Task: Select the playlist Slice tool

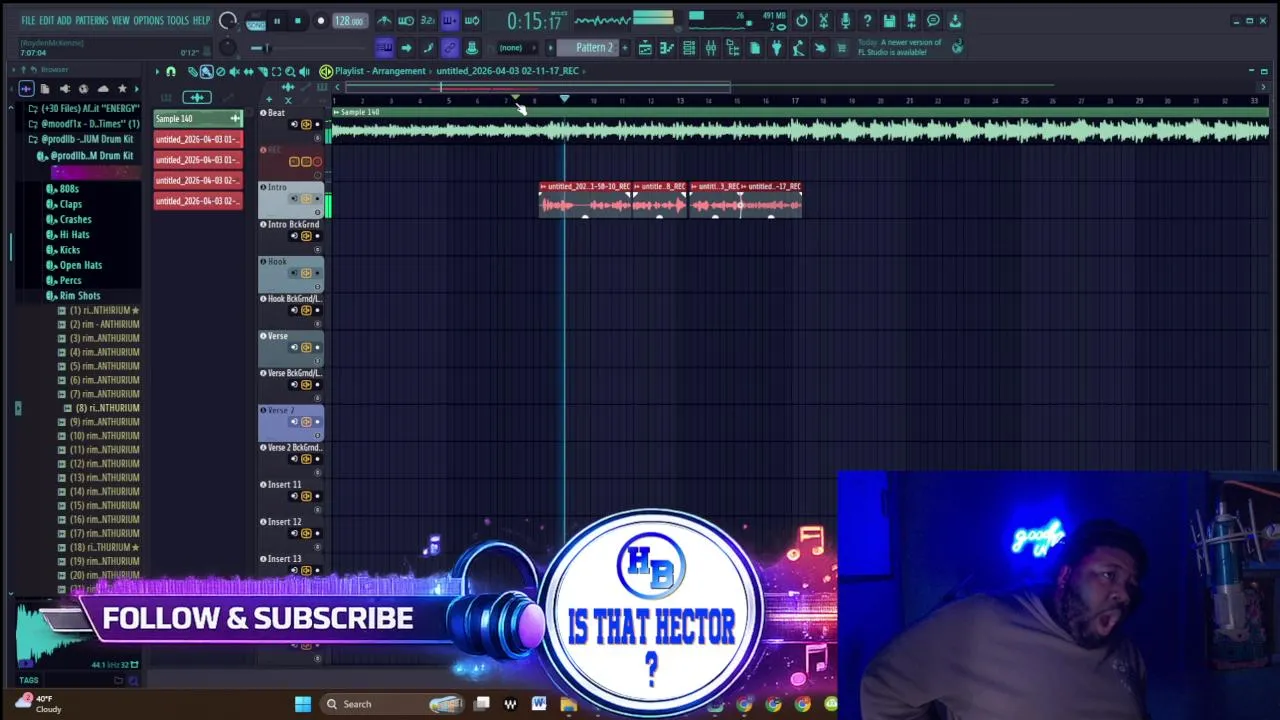Action: click(x=262, y=72)
